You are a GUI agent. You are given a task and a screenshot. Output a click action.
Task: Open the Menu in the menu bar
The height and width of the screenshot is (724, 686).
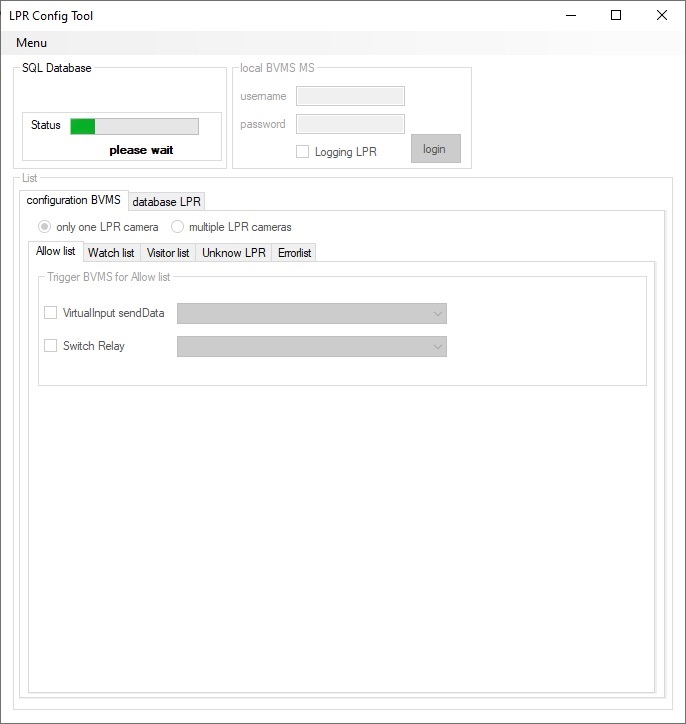31,43
